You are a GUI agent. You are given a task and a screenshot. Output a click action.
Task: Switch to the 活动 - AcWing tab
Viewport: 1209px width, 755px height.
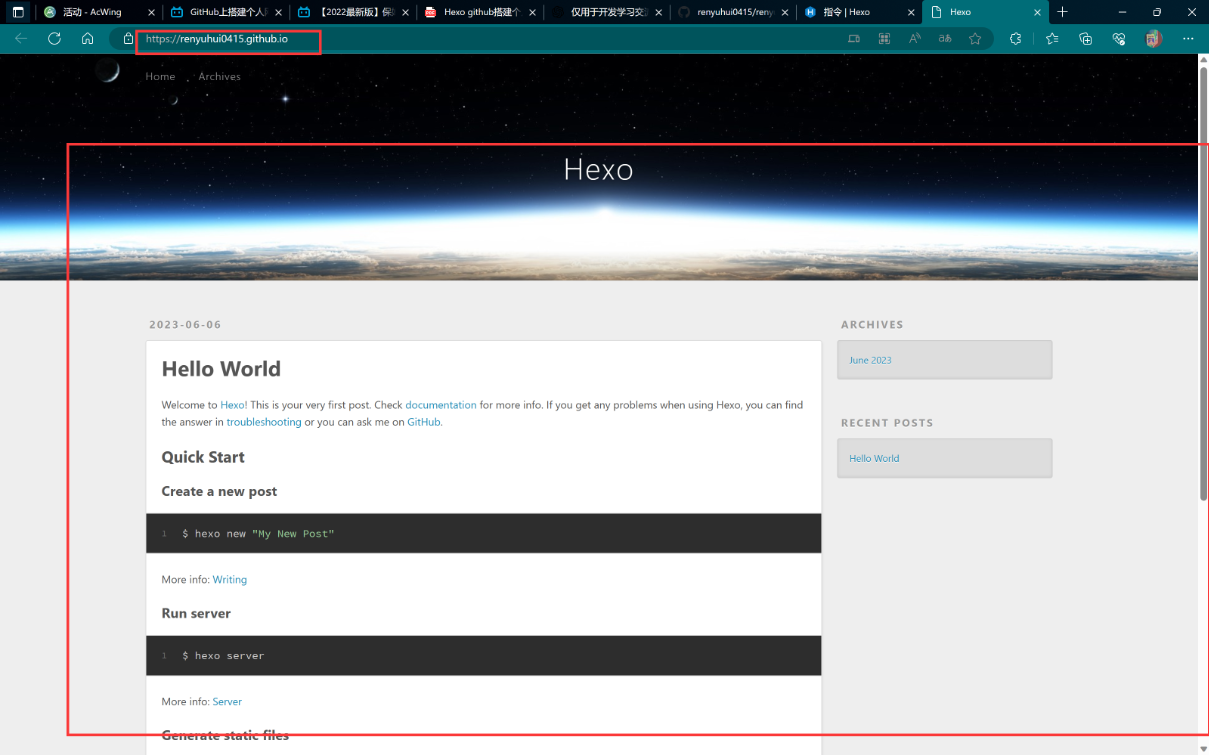tap(98, 12)
